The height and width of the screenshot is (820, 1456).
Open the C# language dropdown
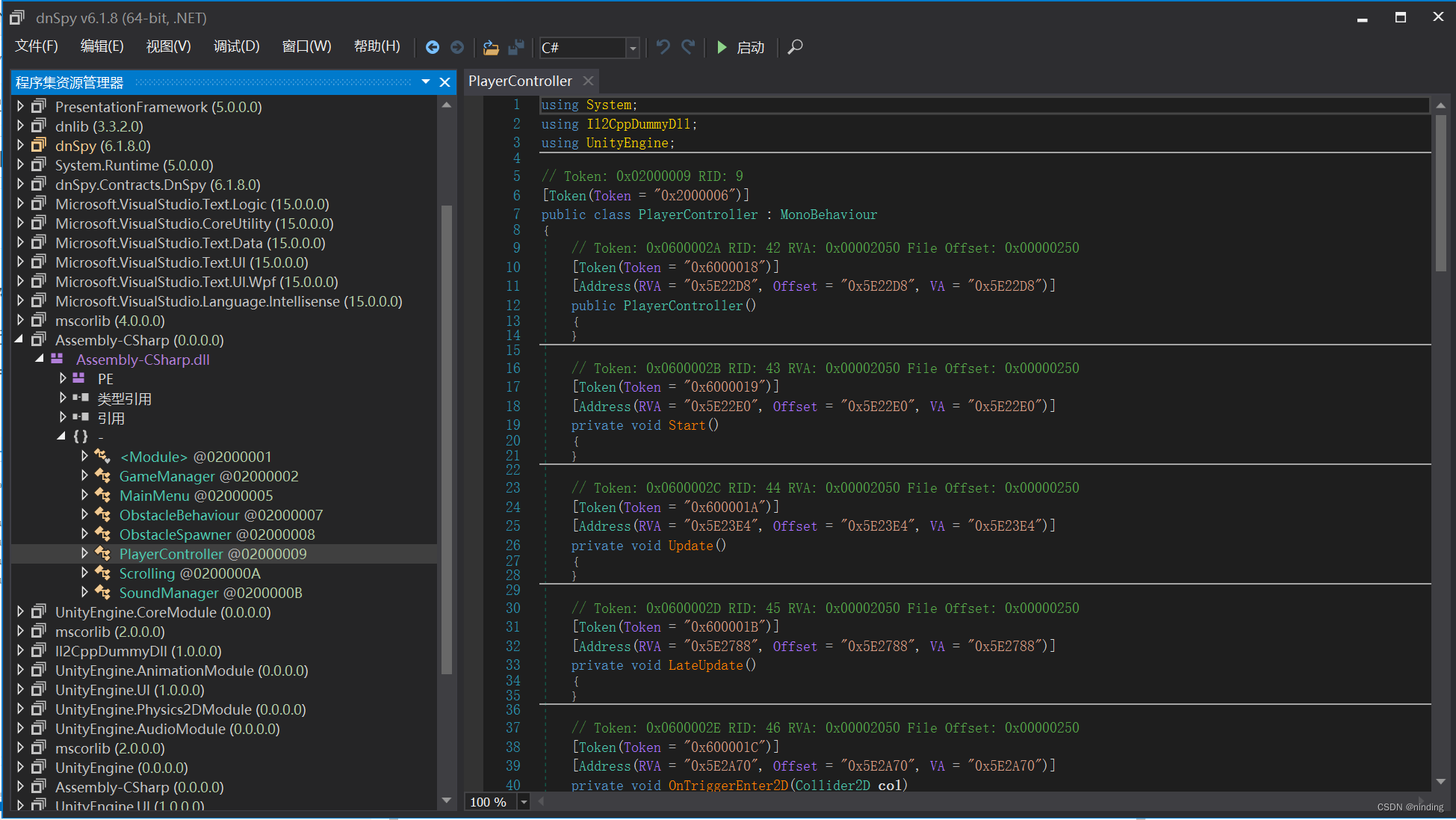633,48
